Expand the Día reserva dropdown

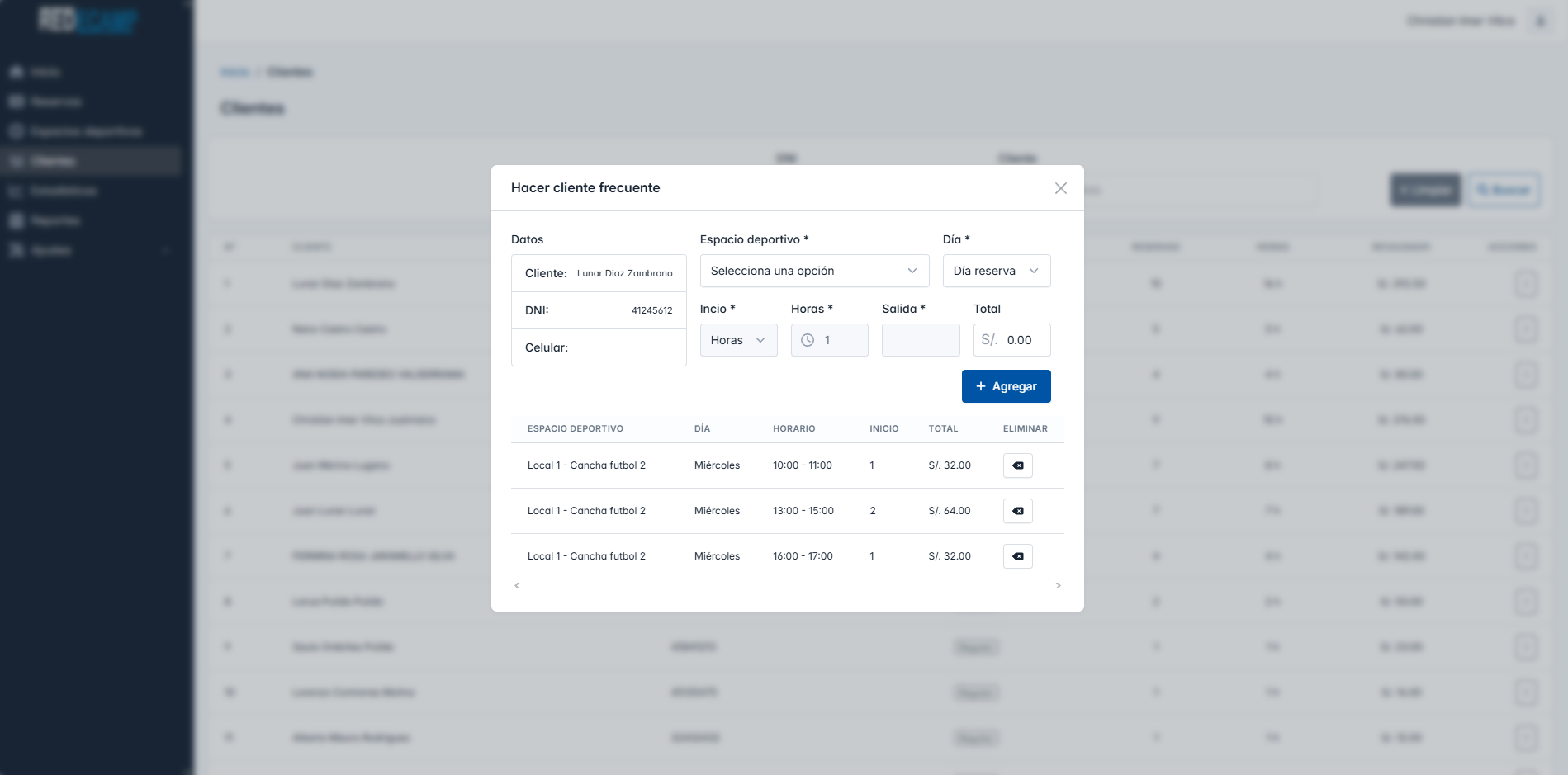coord(996,271)
